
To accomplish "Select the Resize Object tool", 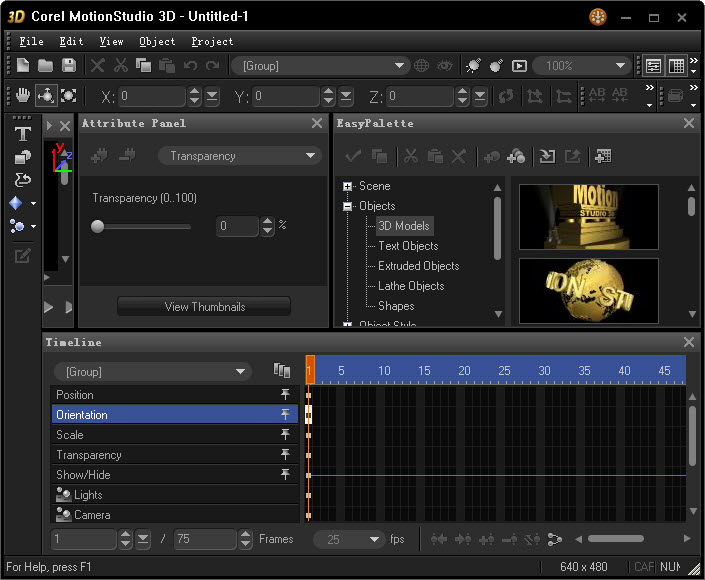I will [x=68, y=96].
